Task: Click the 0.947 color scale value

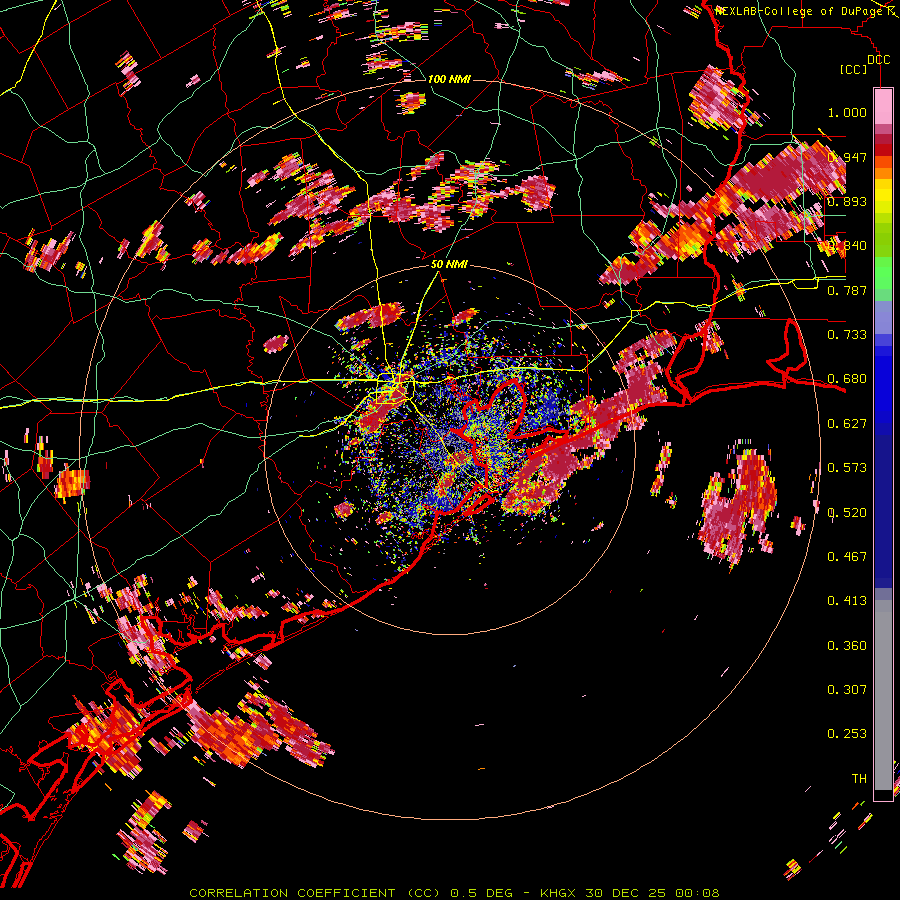Action: coord(847,157)
